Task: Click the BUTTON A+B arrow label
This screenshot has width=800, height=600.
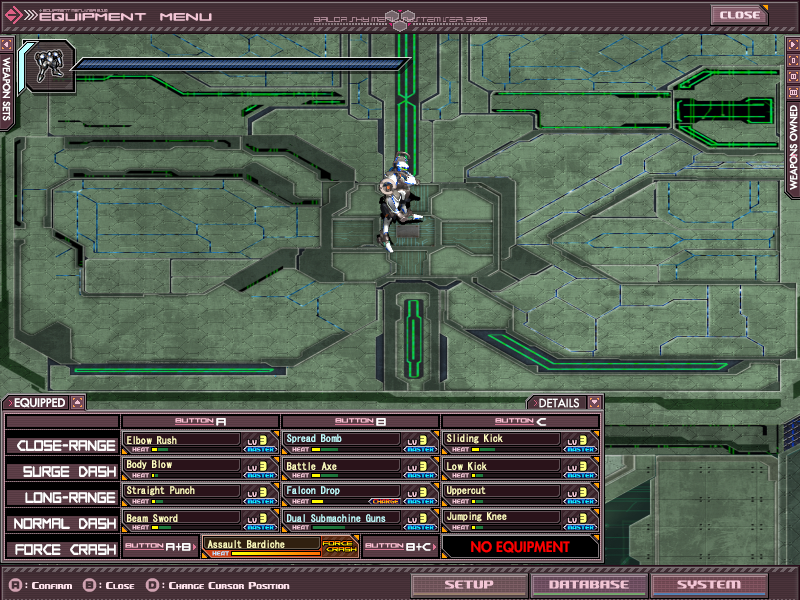Action: point(160,546)
